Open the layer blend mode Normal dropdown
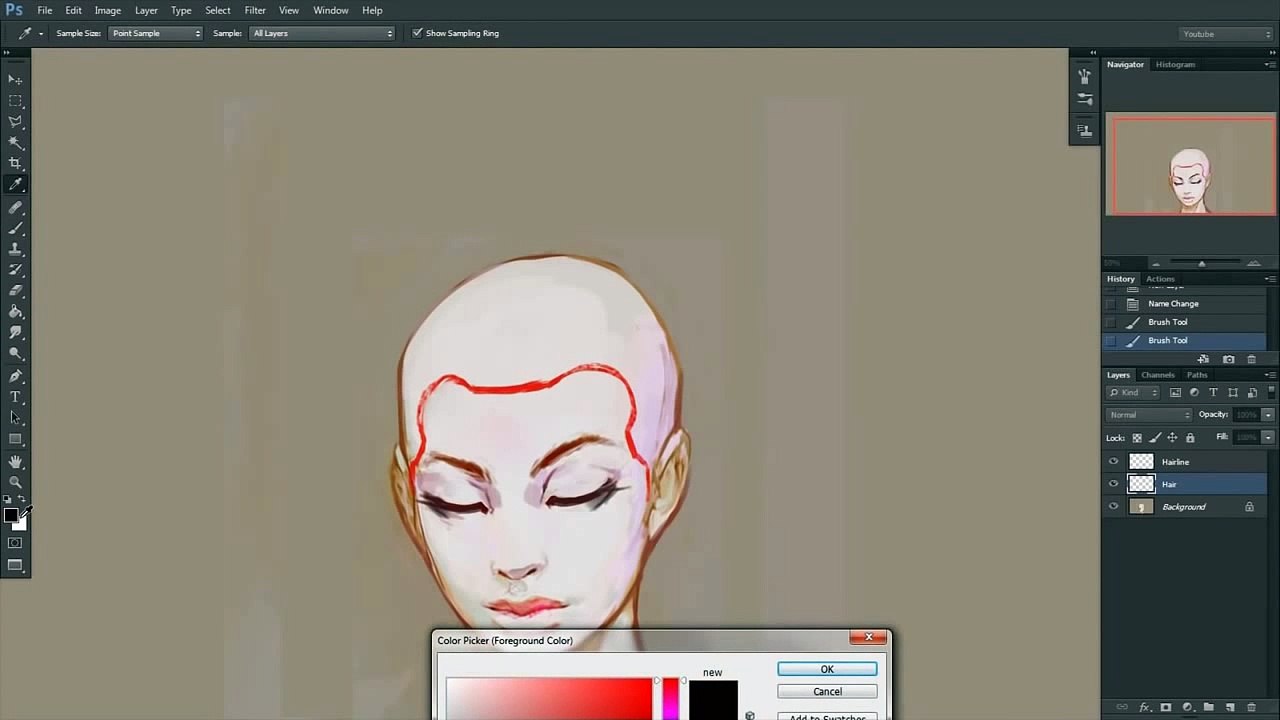This screenshot has height=720, width=1280. pyautogui.click(x=1149, y=415)
